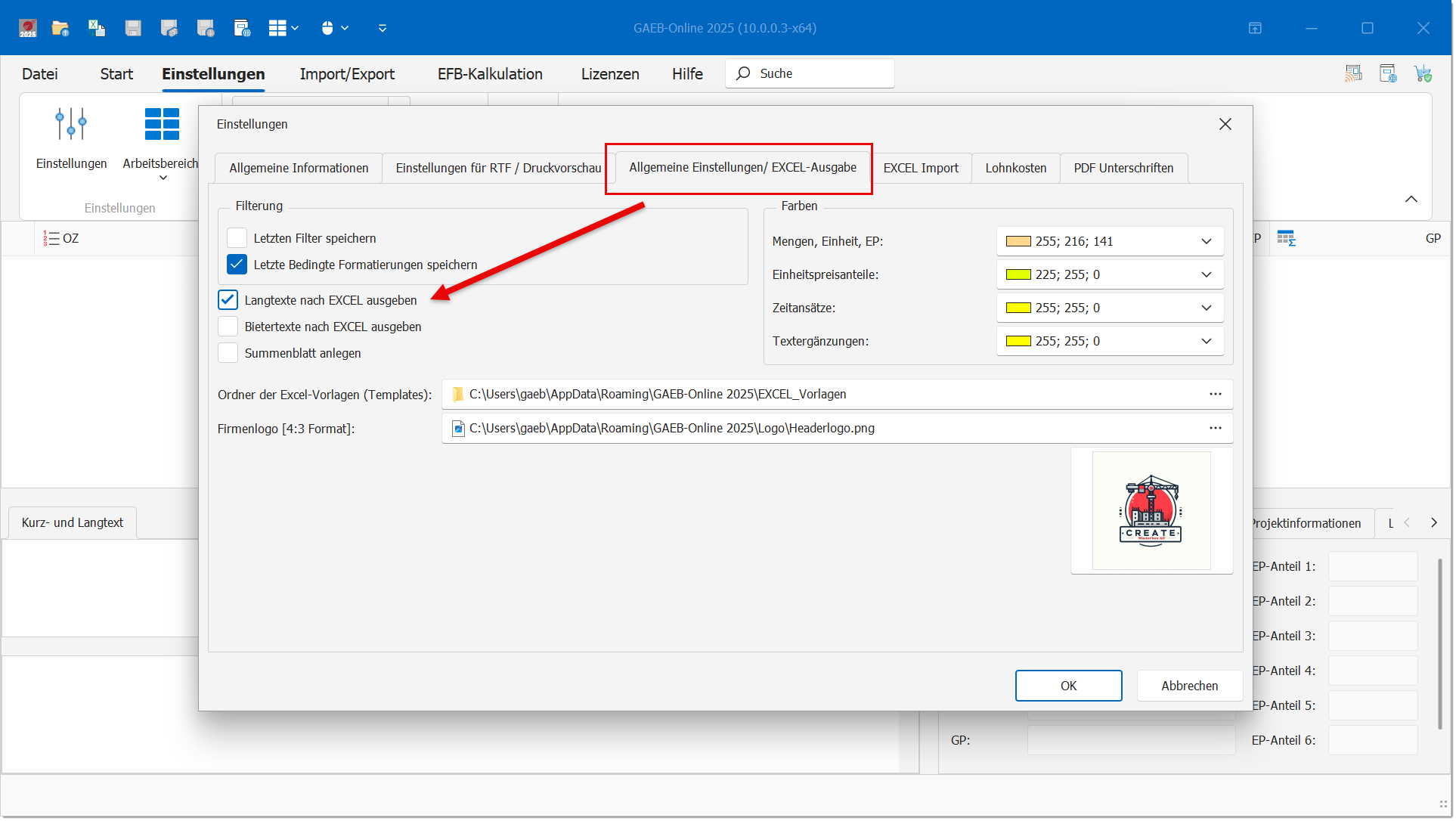Click the Arbeitsbereich grid icon
The image size is (1456, 821).
[x=162, y=124]
